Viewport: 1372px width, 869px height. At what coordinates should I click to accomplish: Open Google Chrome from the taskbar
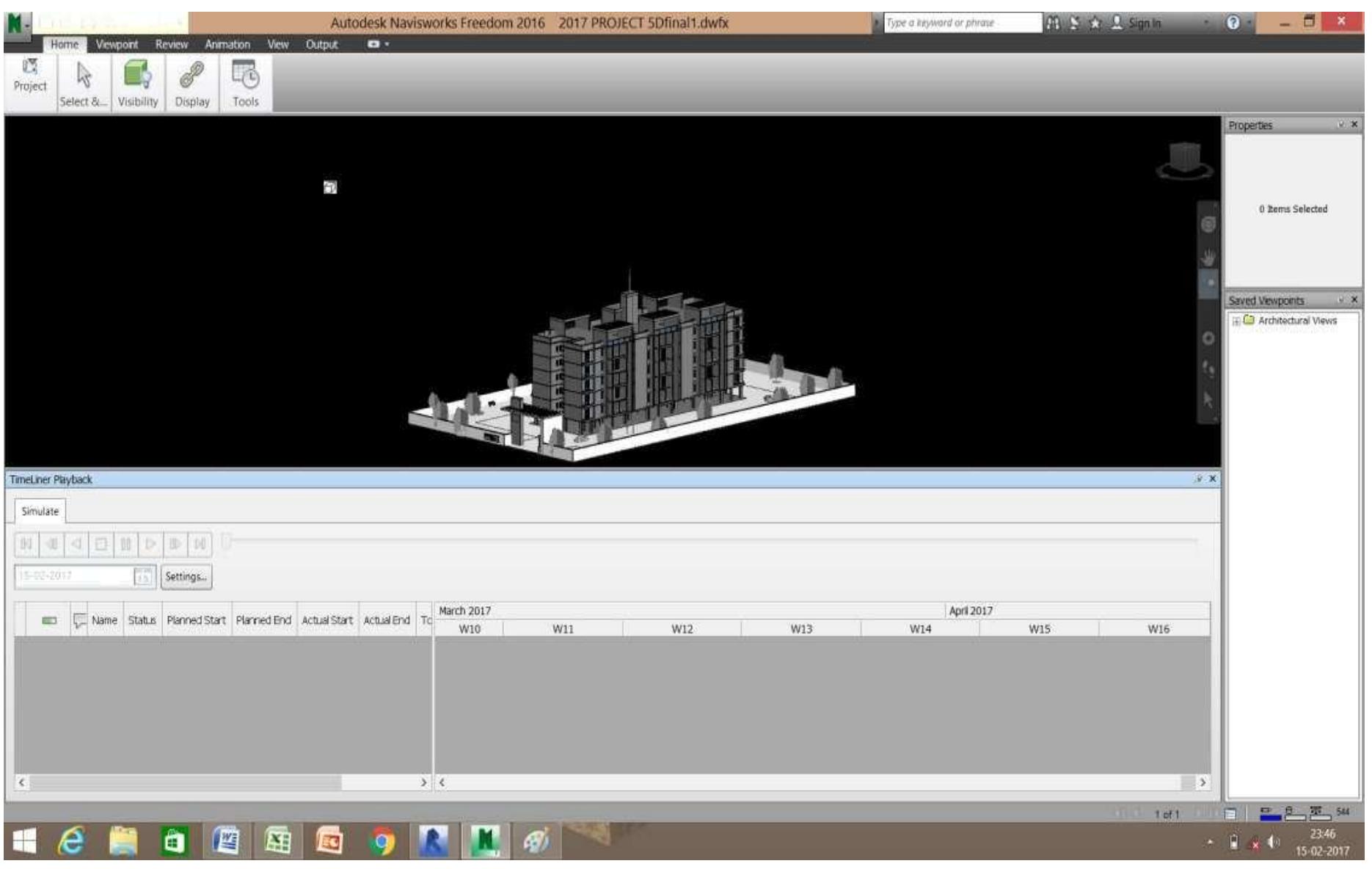[382, 841]
